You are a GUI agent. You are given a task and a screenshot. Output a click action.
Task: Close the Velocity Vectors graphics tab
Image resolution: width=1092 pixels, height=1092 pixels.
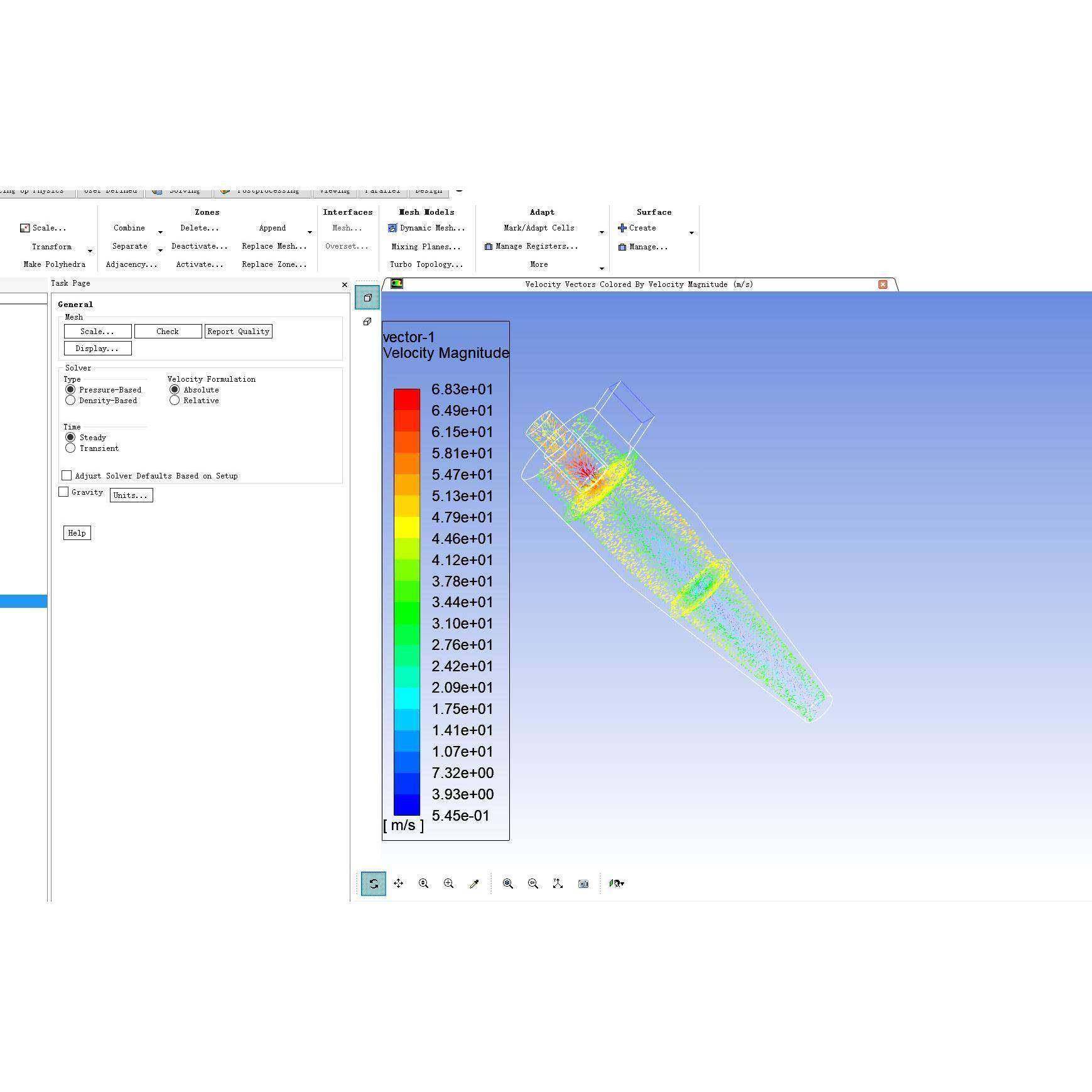click(883, 284)
